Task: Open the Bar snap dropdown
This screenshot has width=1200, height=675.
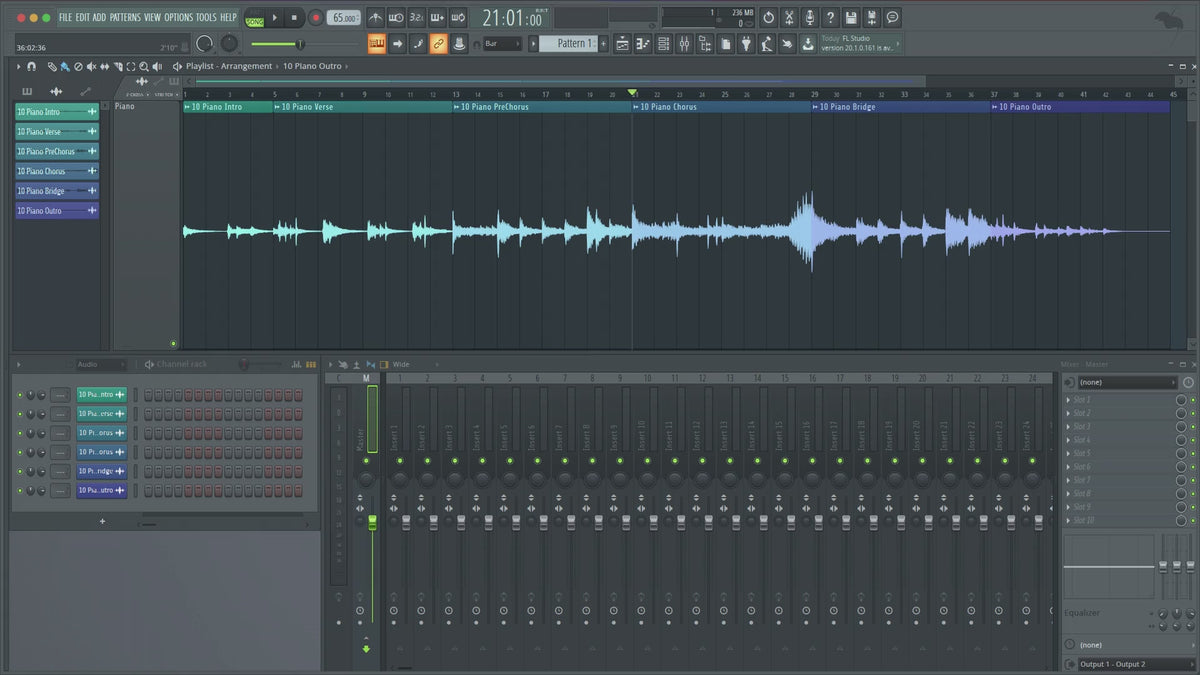Action: [x=502, y=44]
